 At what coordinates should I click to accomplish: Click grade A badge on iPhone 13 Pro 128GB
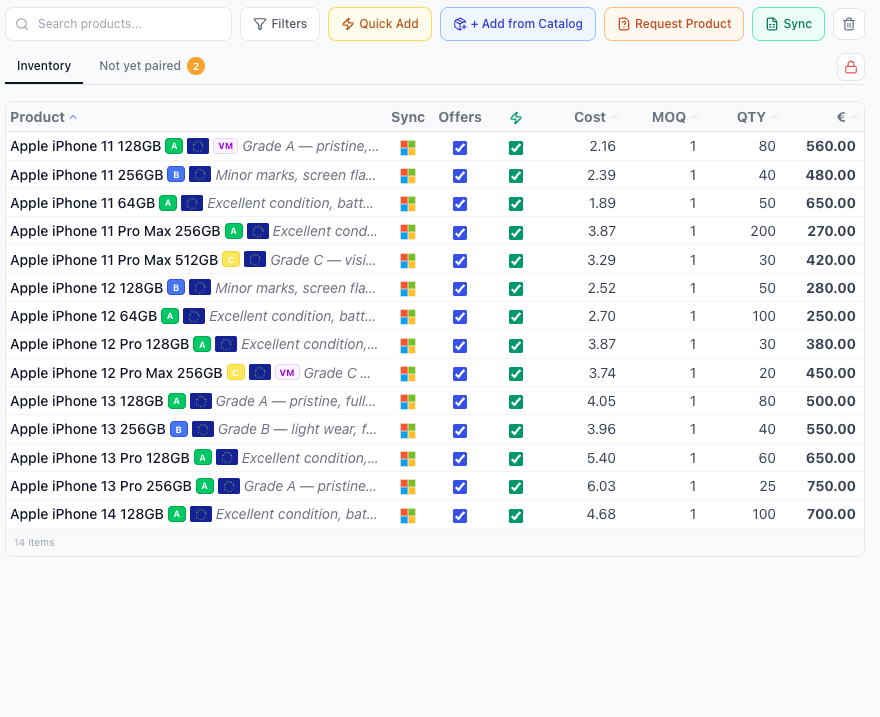click(203, 458)
